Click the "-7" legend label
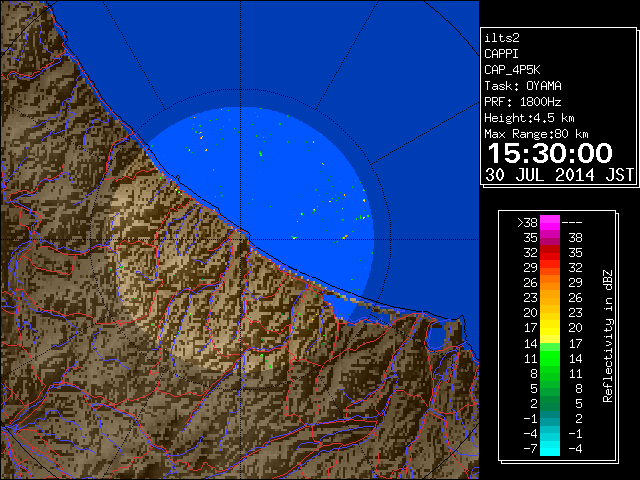Viewport: 640px width, 480px height. [x=531, y=449]
